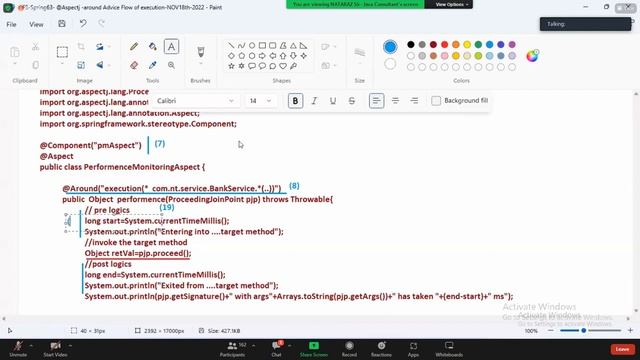
Task: Open the File menu
Action: 11,24
